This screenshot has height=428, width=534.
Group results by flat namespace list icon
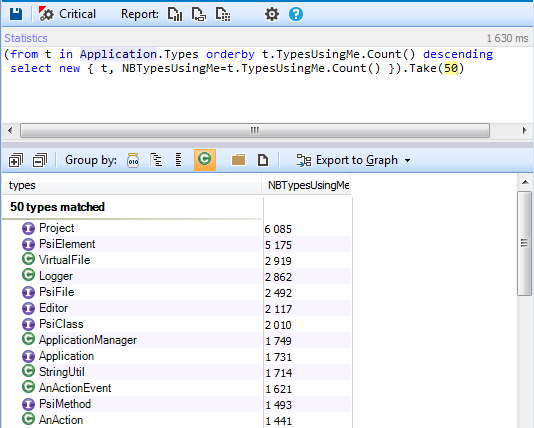179,160
